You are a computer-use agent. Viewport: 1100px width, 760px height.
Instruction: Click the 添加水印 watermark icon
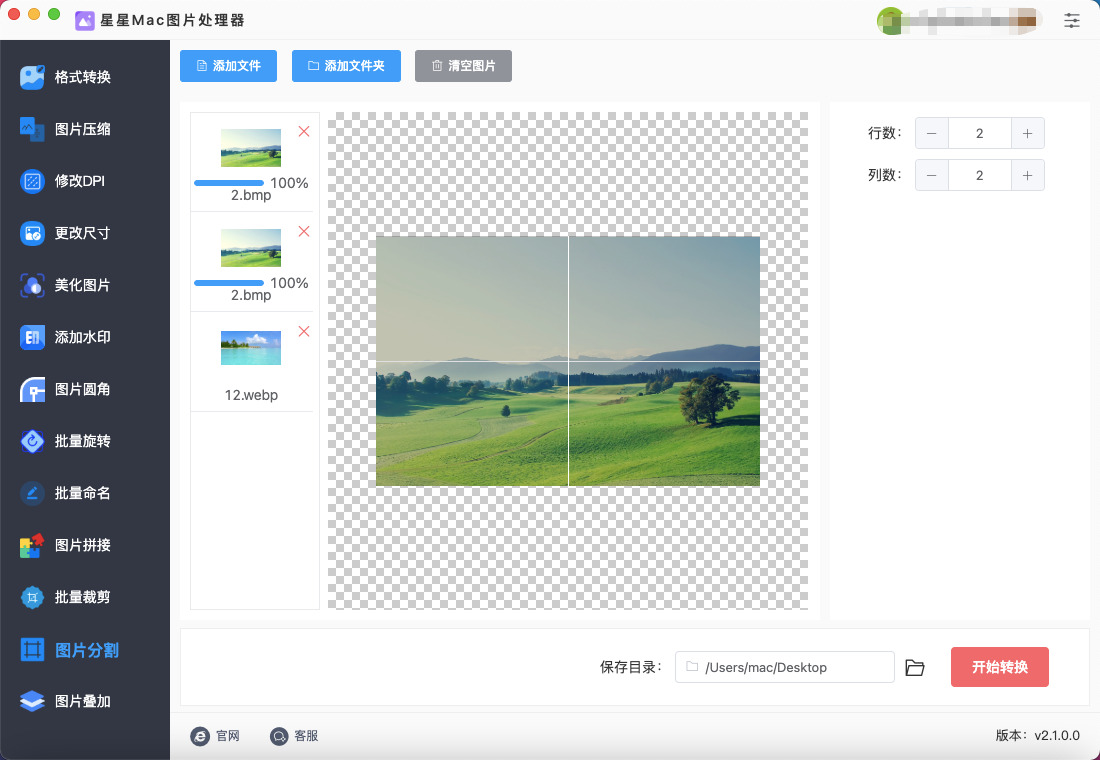32,338
